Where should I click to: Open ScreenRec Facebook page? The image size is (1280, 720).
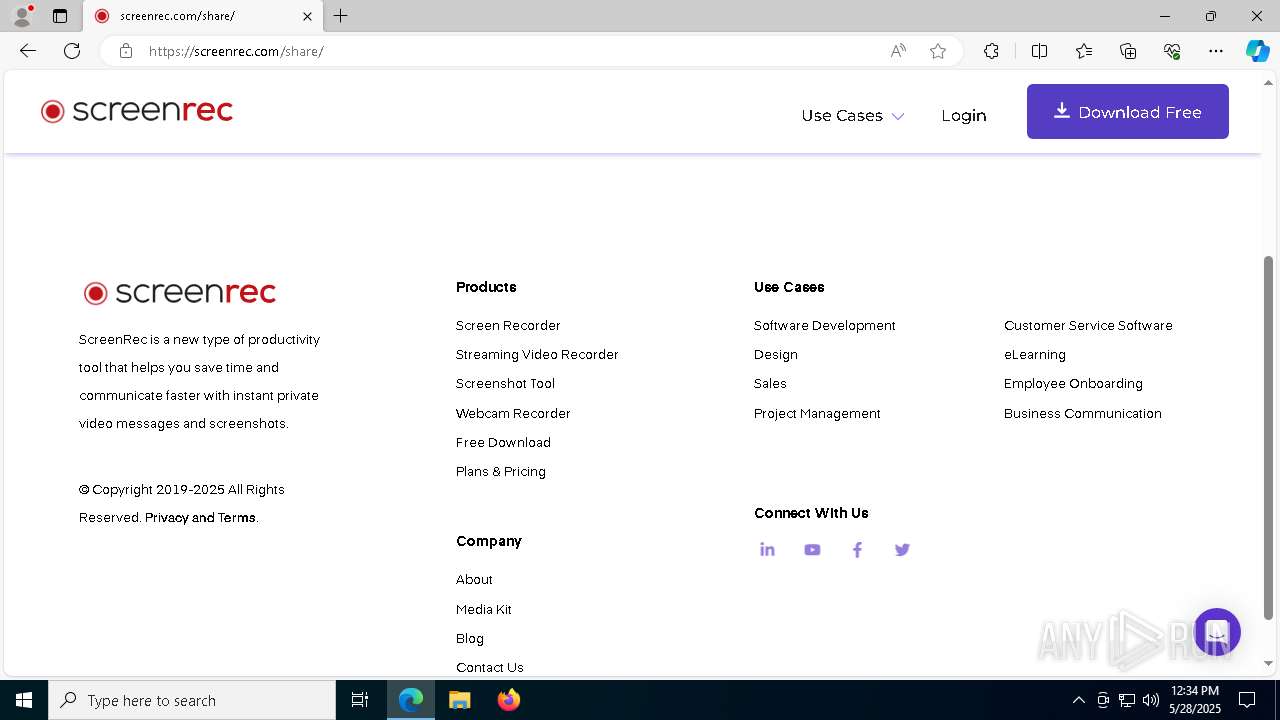pos(857,550)
